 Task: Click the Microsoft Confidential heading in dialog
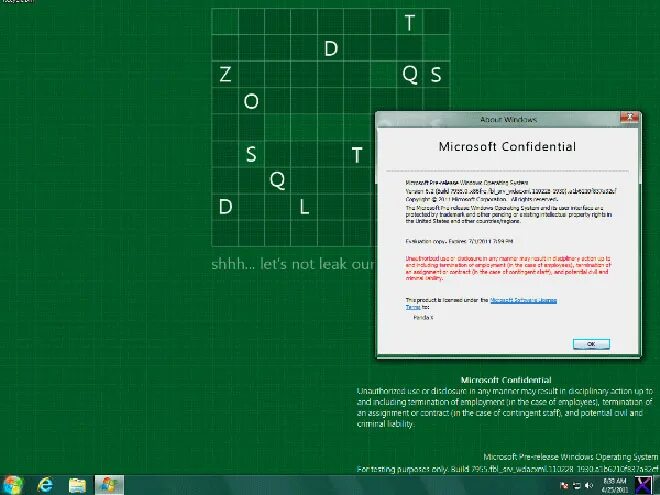coord(507,146)
